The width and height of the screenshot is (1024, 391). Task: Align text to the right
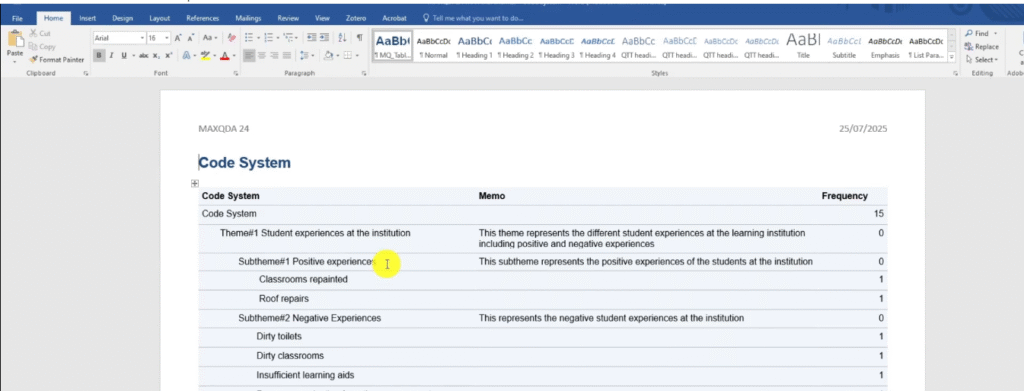[x=274, y=55]
